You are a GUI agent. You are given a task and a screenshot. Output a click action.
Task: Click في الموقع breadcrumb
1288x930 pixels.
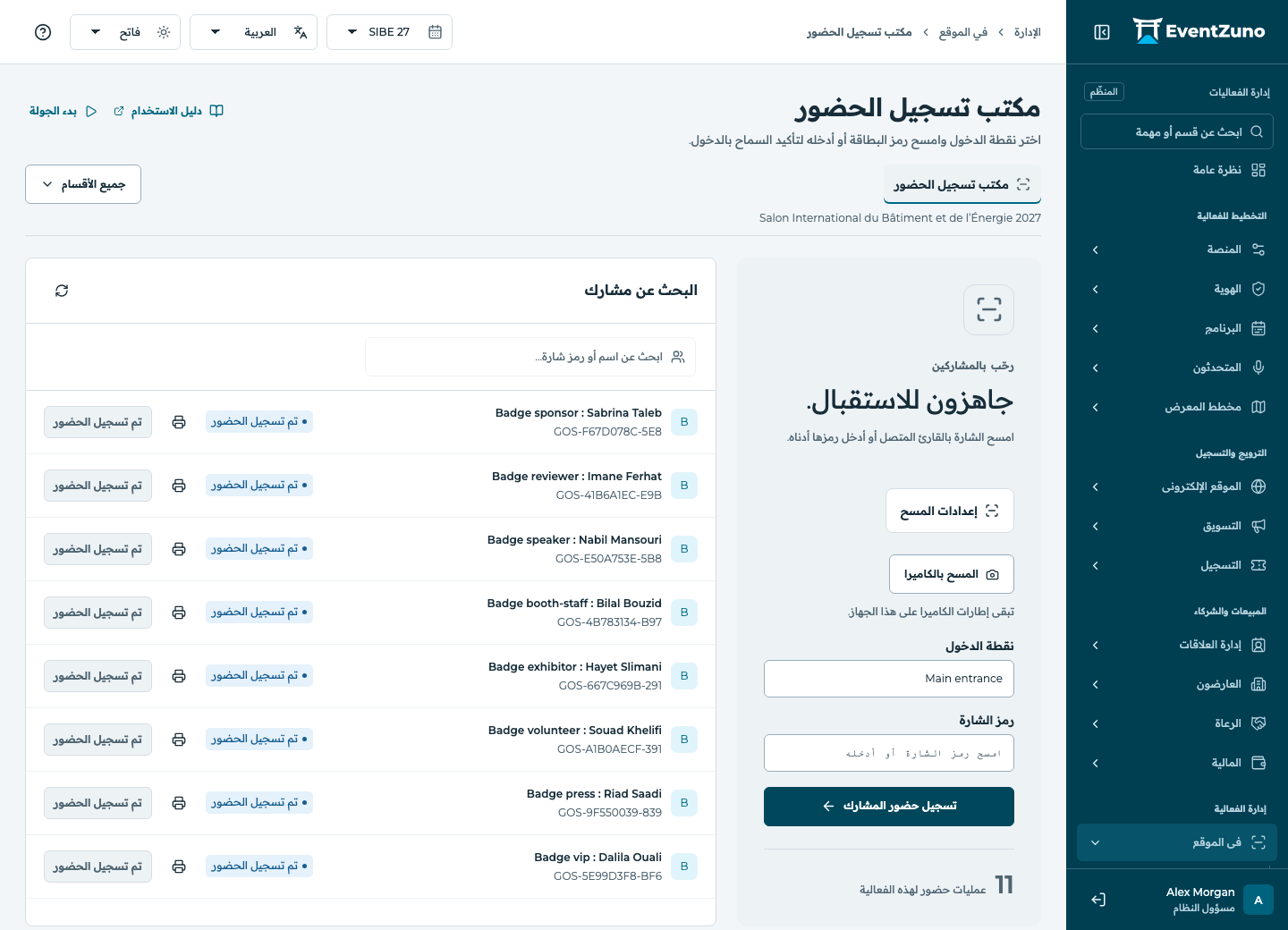click(x=963, y=32)
